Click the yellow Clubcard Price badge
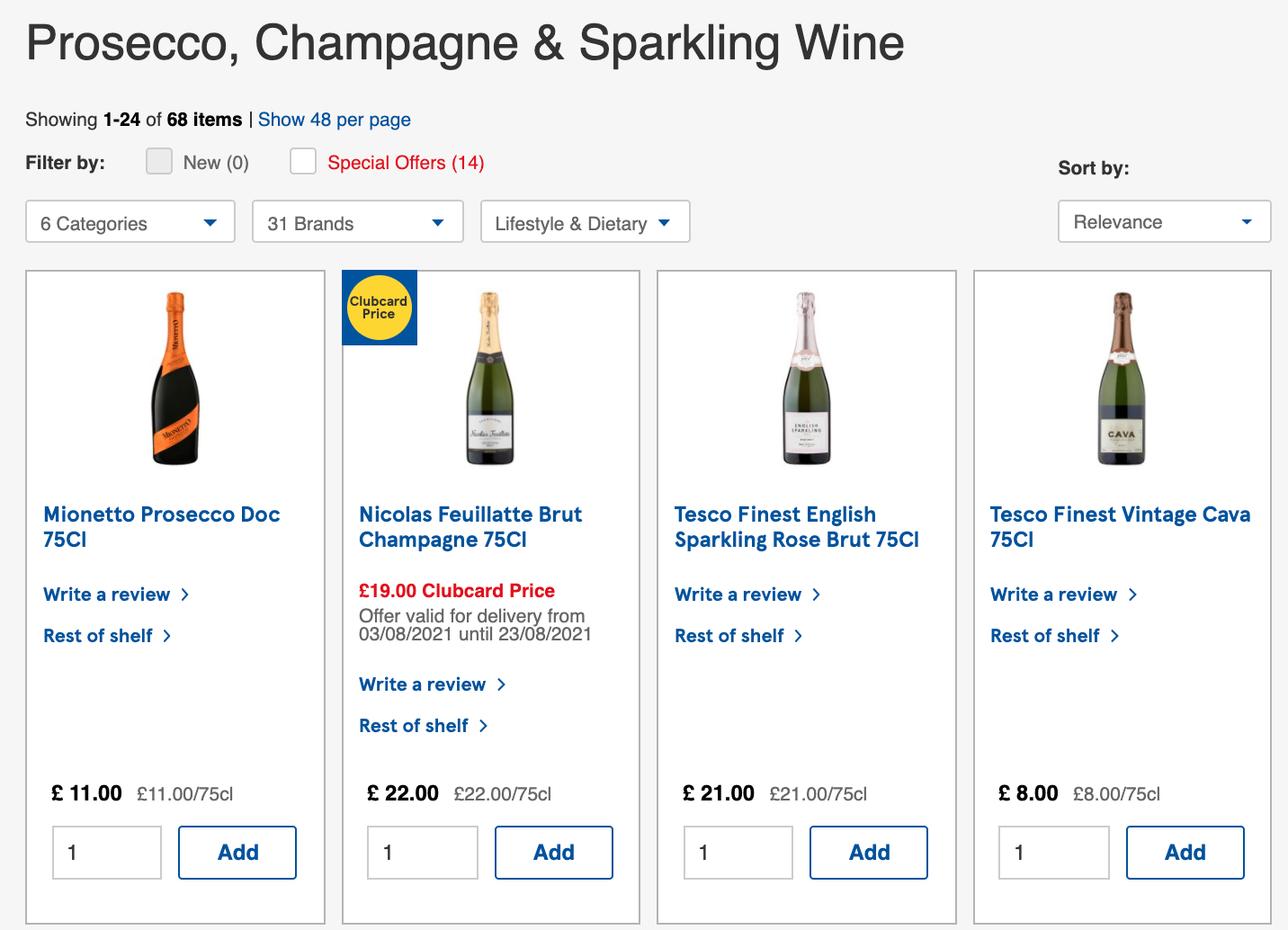The width and height of the screenshot is (1288, 930). tap(379, 308)
